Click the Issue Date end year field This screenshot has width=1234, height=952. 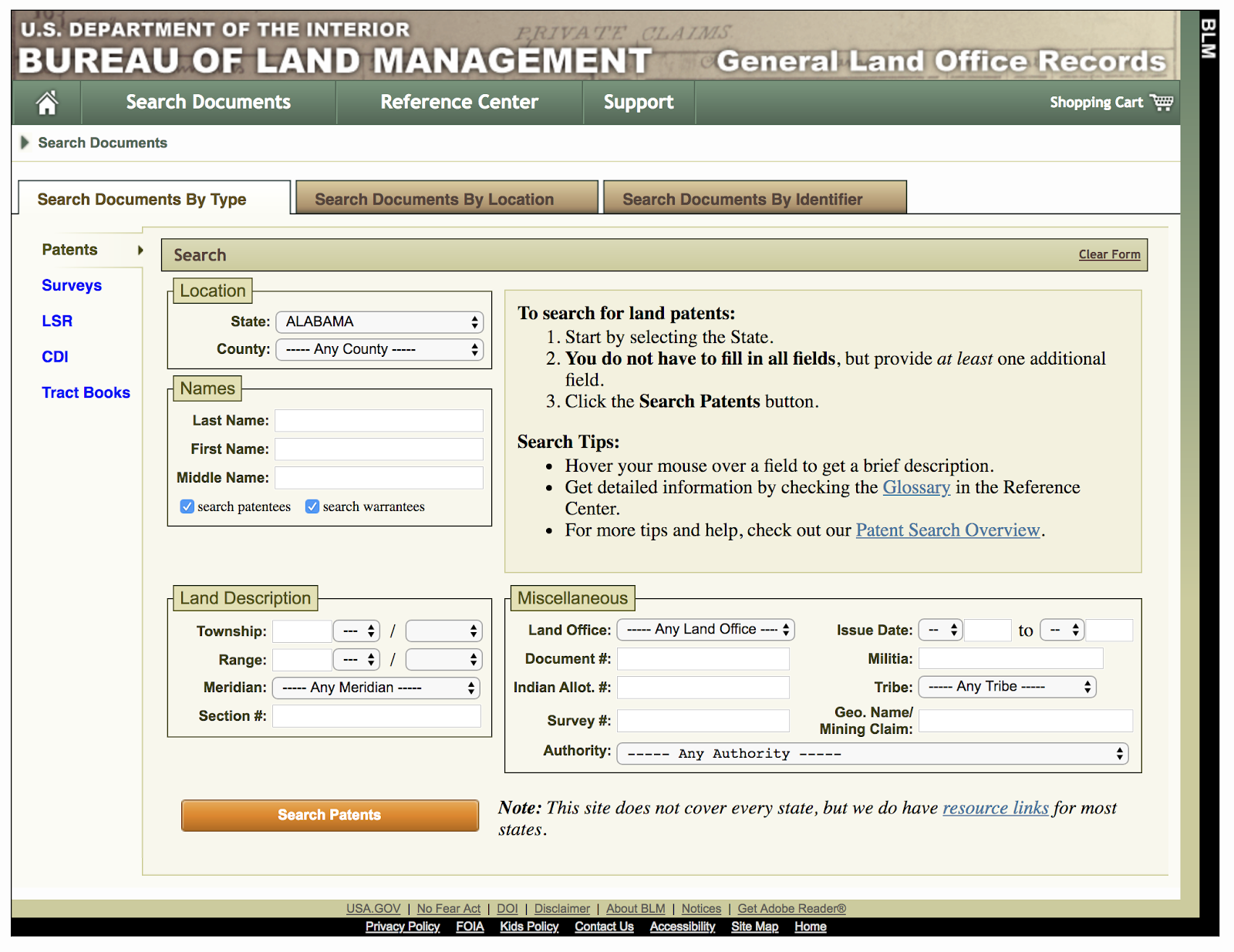[1110, 631]
